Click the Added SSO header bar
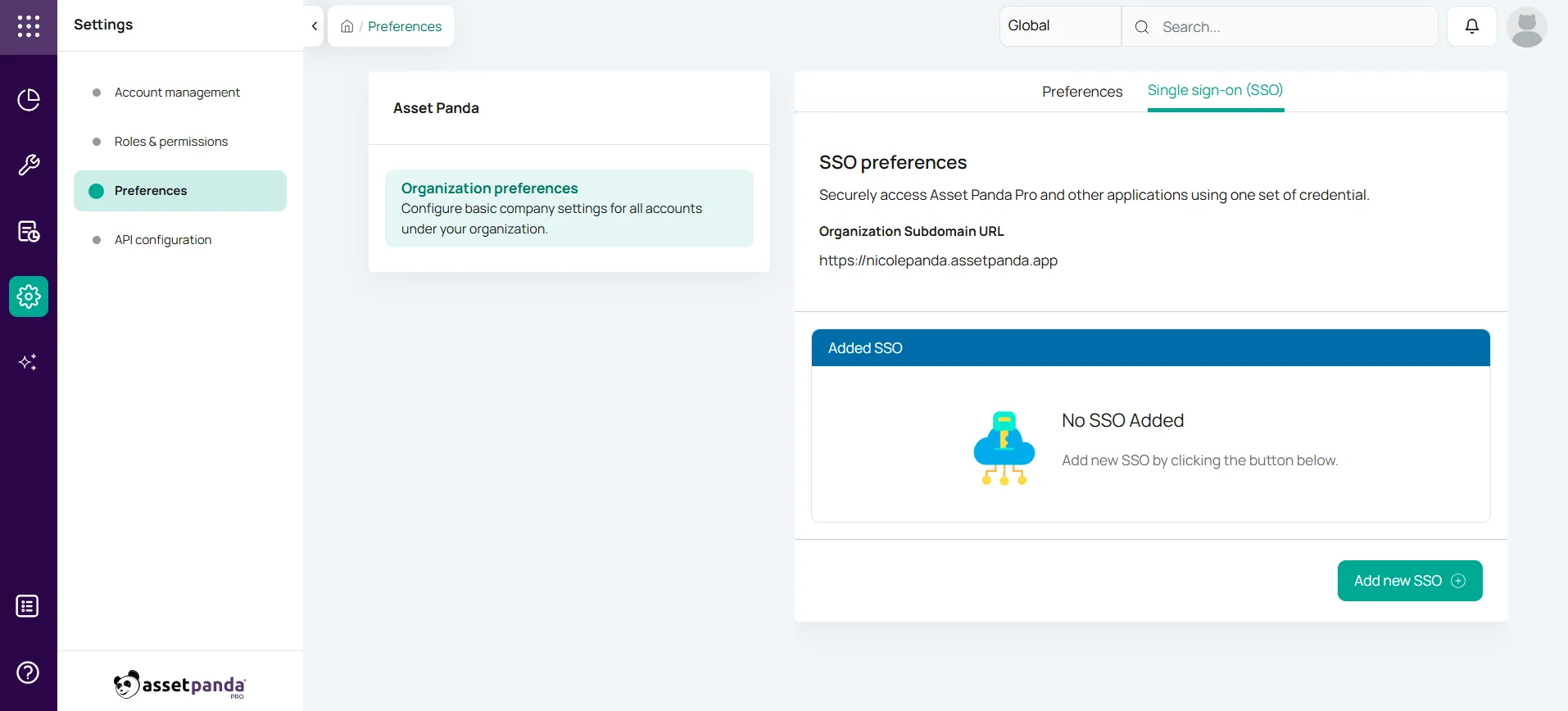The height and width of the screenshot is (711, 1568). click(1151, 348)
